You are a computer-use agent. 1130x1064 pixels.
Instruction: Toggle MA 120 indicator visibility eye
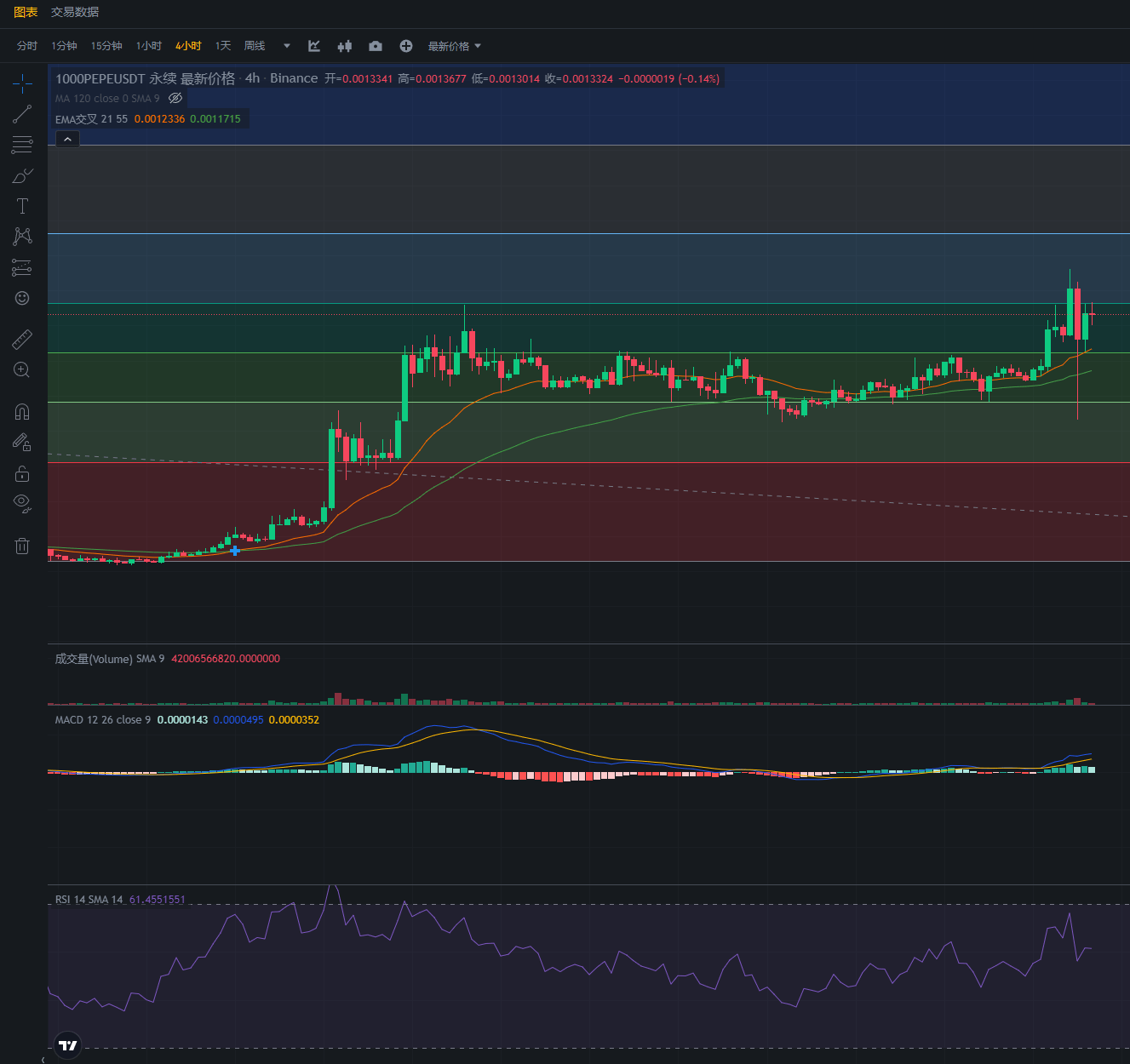[x=175, y=99]
